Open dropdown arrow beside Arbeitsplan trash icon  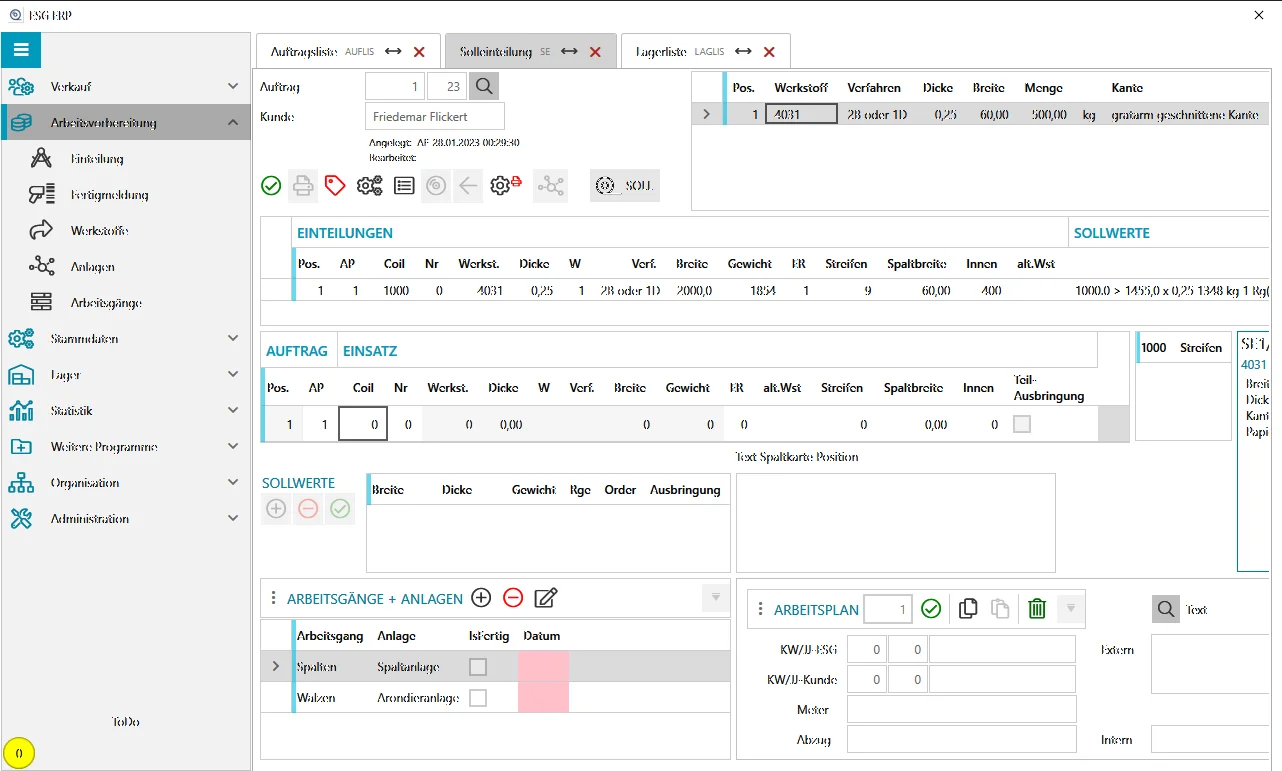tap(1070, 609)
